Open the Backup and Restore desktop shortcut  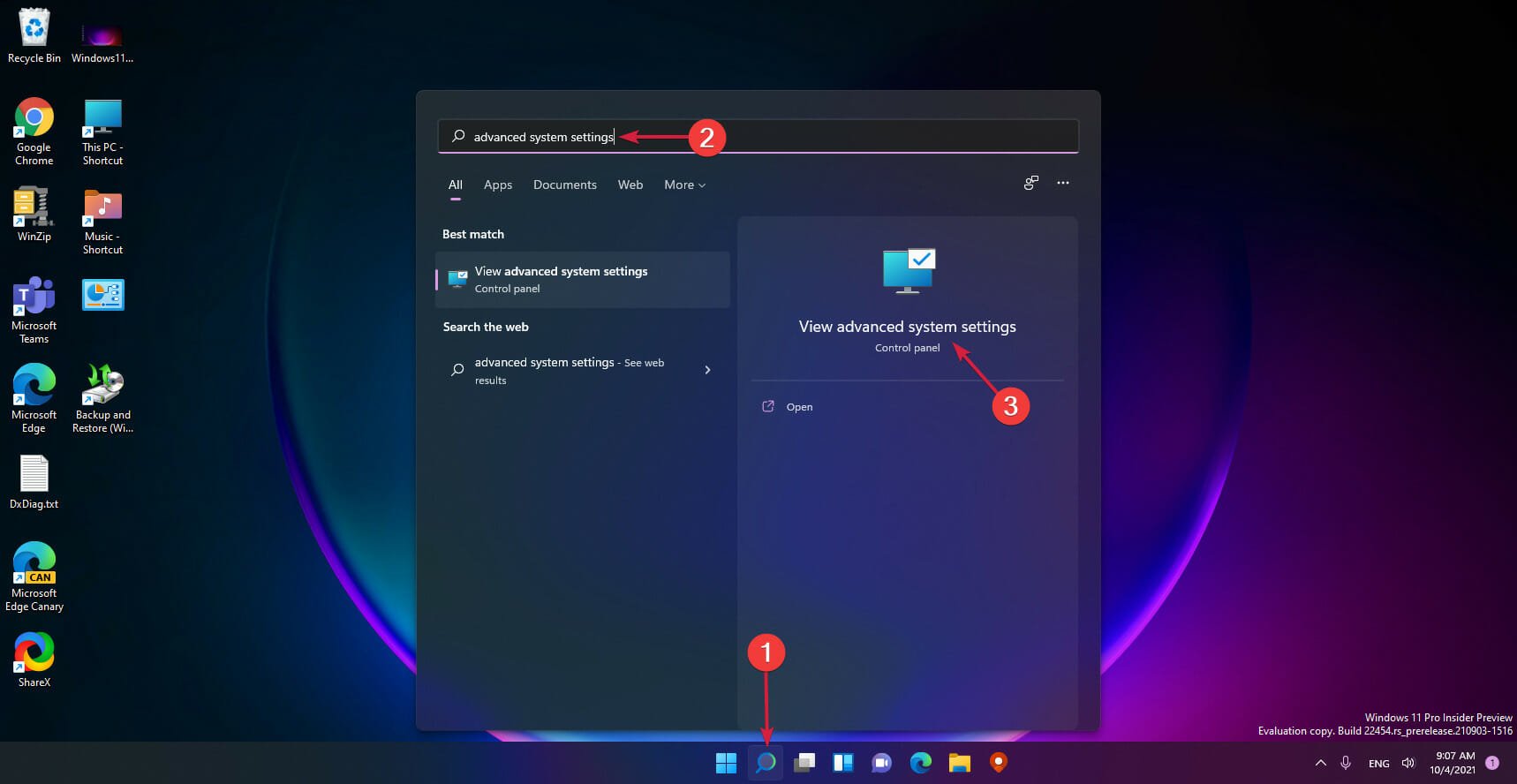[102, 398]
